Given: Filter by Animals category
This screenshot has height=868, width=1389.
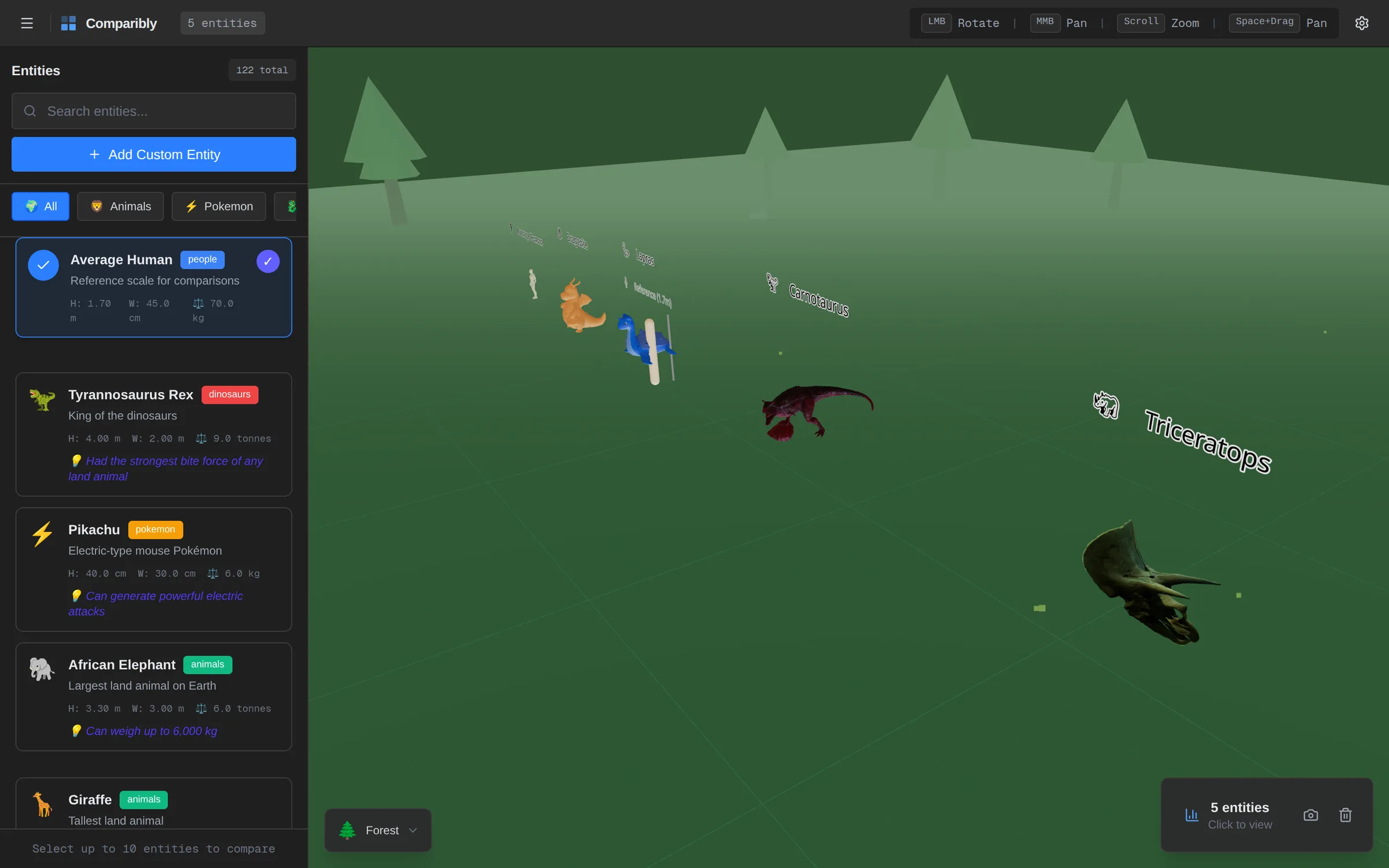Looking at the screenshot, I should click(x=120, y=207).
